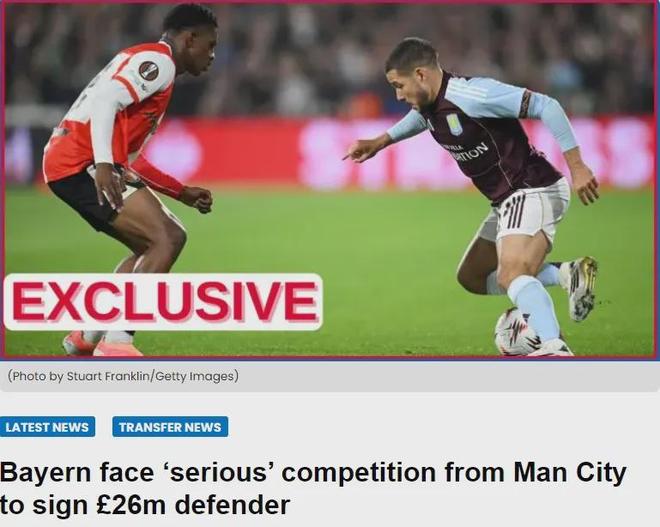Screen dimensions: 660x527
Task: Click the Getty Images credit text
Action: [195, 376]
